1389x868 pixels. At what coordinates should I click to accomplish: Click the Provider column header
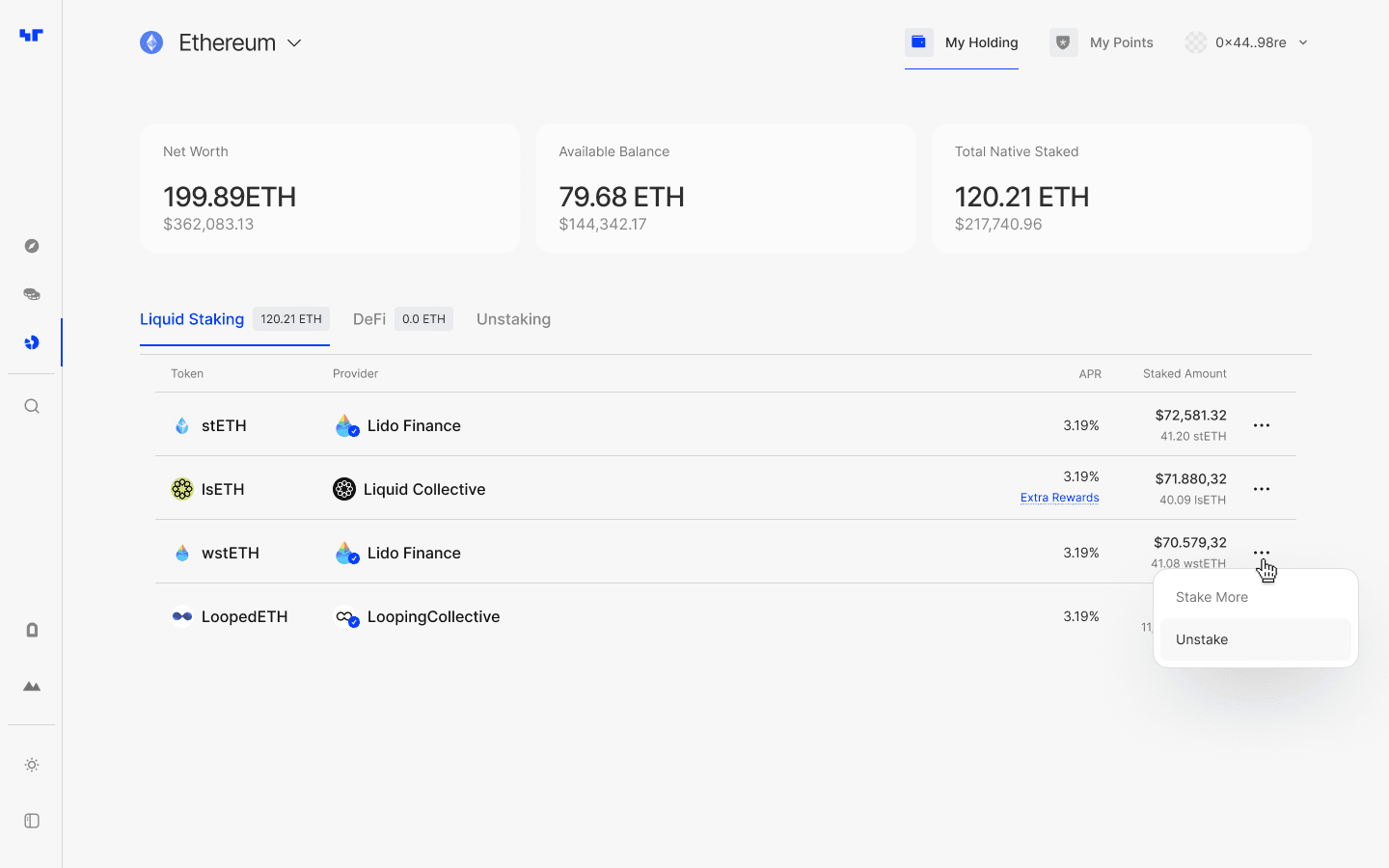(x=355, y=373)
